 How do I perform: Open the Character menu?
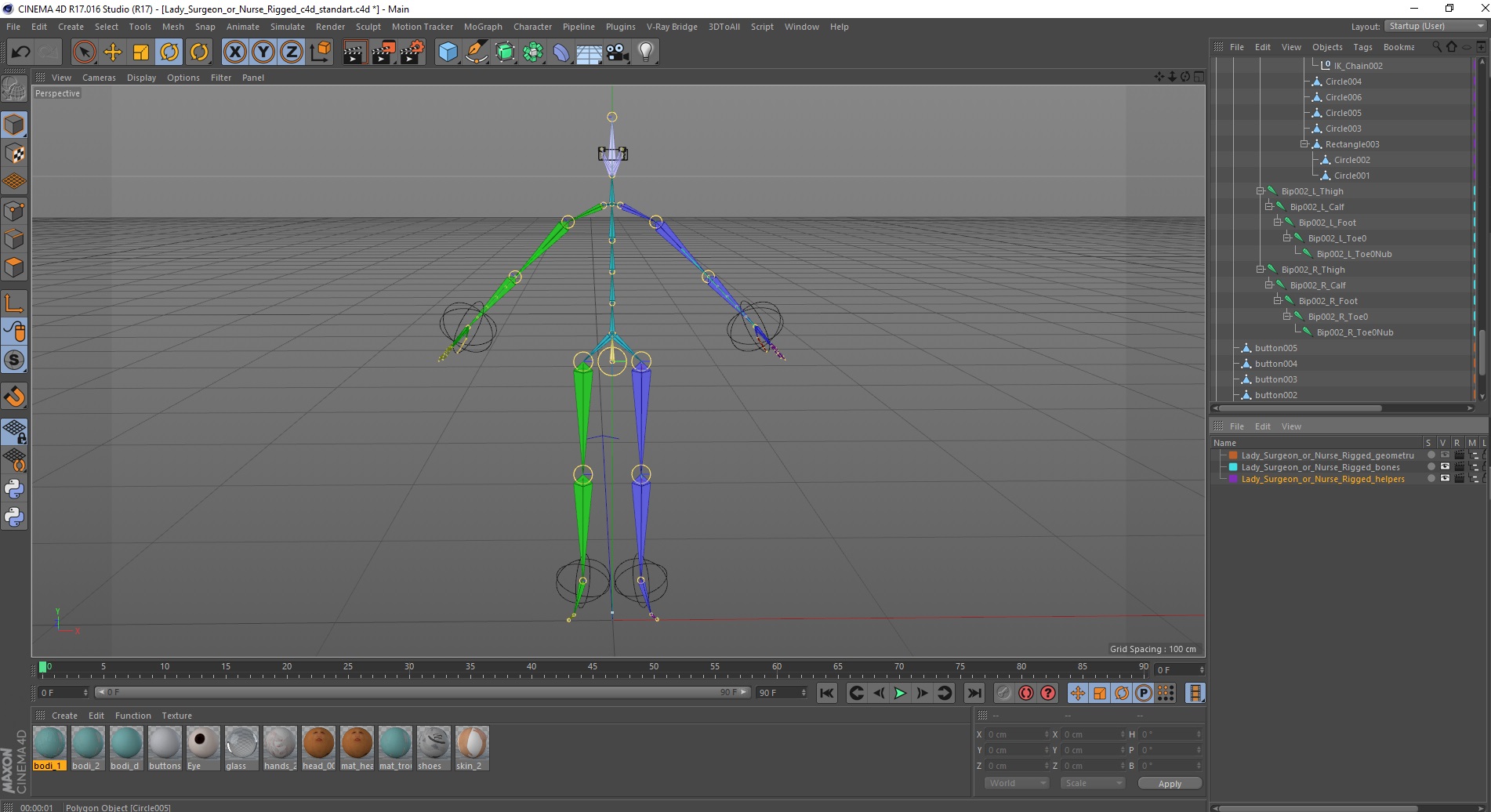tap(532, 27)
